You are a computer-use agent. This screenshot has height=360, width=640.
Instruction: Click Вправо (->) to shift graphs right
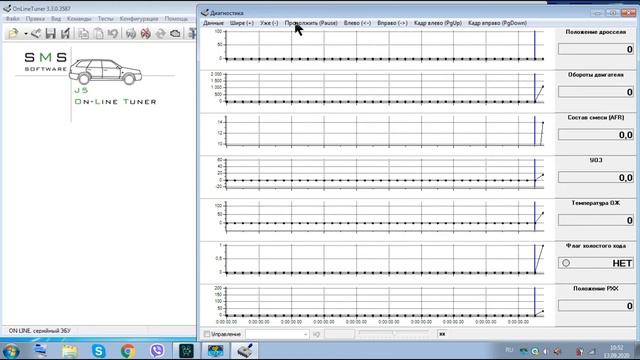tap(392, 23)
